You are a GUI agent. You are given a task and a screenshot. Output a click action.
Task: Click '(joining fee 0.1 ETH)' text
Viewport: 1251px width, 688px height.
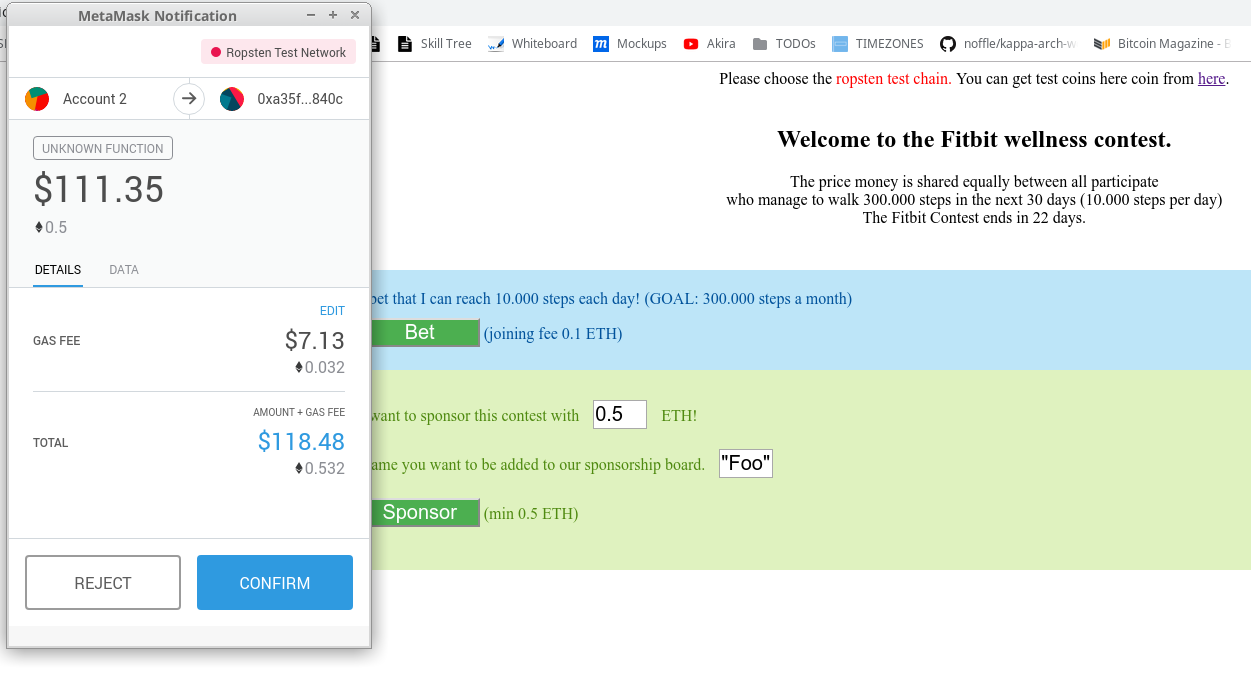553,334
